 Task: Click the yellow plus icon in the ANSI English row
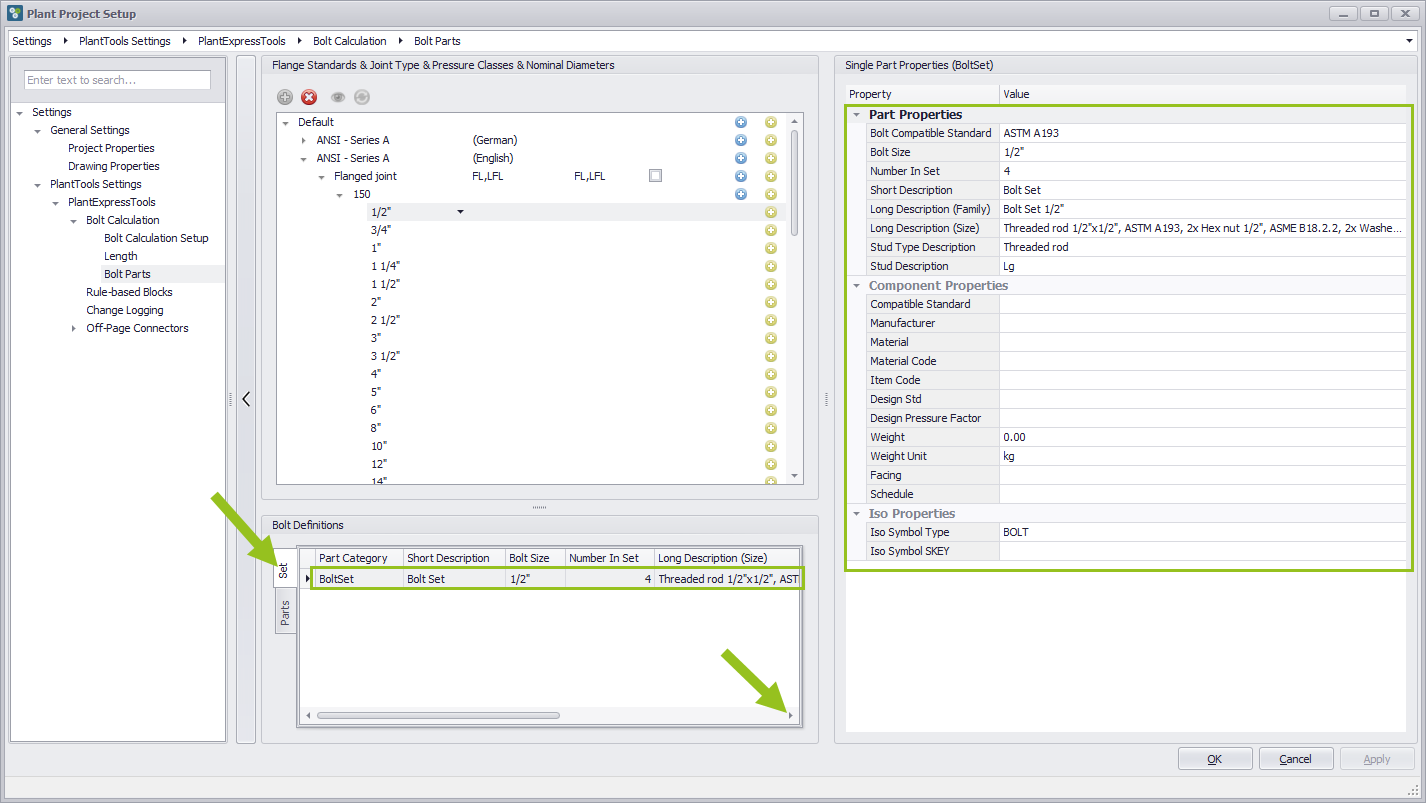click(771, 158)
